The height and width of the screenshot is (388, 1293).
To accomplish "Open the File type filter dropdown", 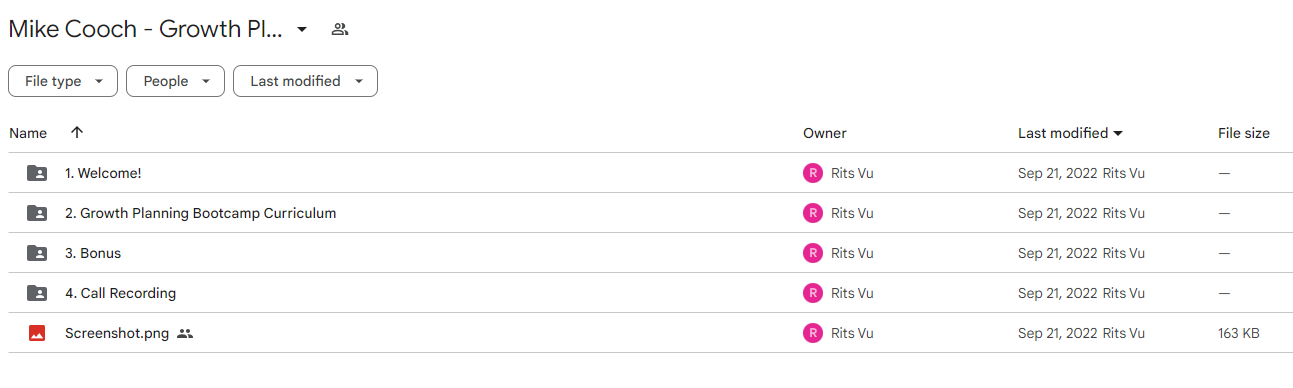I will pyautogui.click(x=63, y=81).
